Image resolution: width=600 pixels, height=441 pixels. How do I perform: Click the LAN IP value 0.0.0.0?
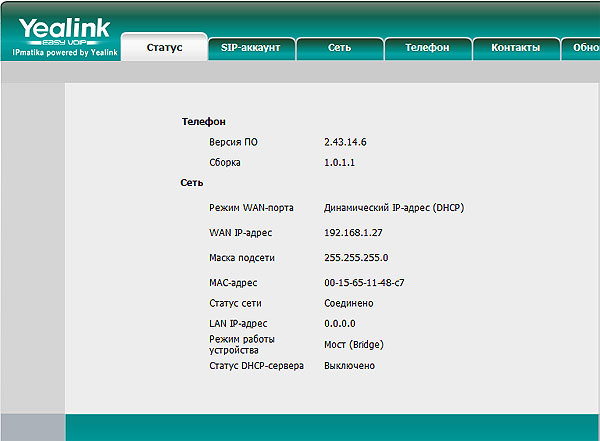(340, 324)
